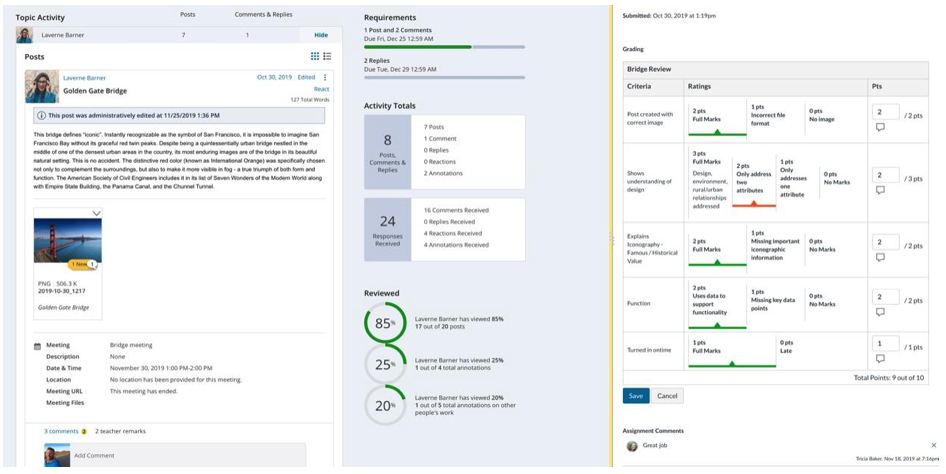Click the Golden Gate Bridge post title

[95, 91]
